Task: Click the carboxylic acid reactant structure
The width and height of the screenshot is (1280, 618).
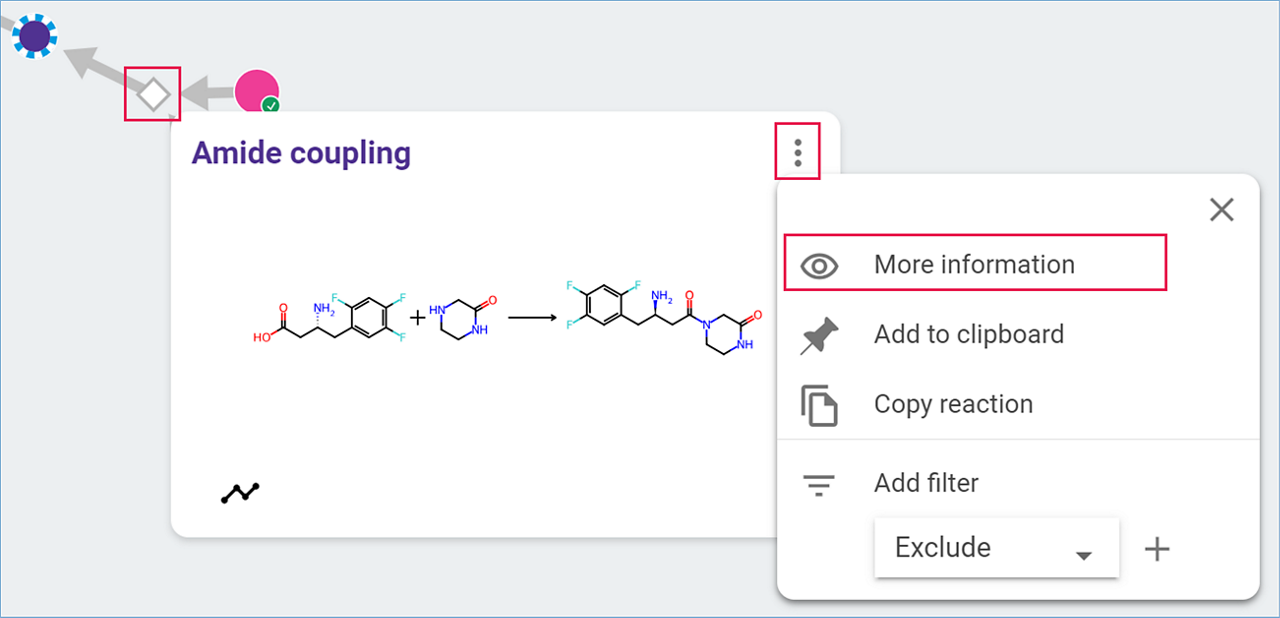Action: click(328, 318)
